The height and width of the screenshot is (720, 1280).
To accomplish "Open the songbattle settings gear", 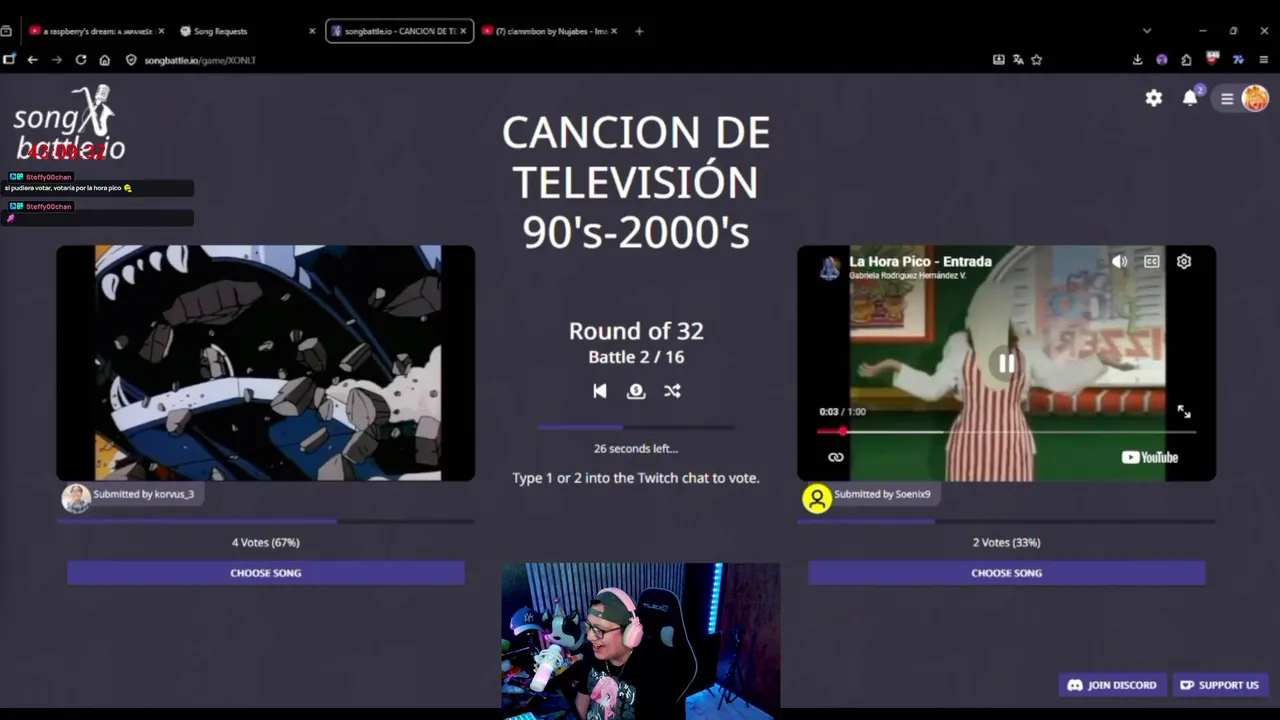I will (1154, 98).
